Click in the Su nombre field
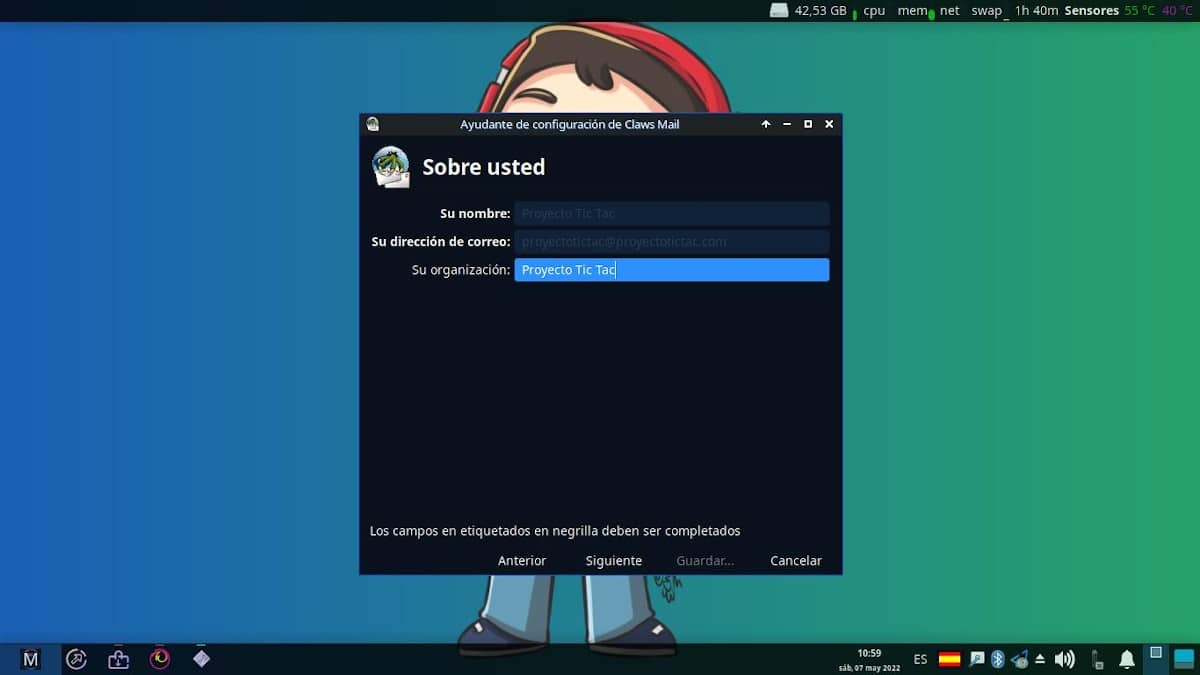Viewport: 1200px width, 675px height. (671, 214)
